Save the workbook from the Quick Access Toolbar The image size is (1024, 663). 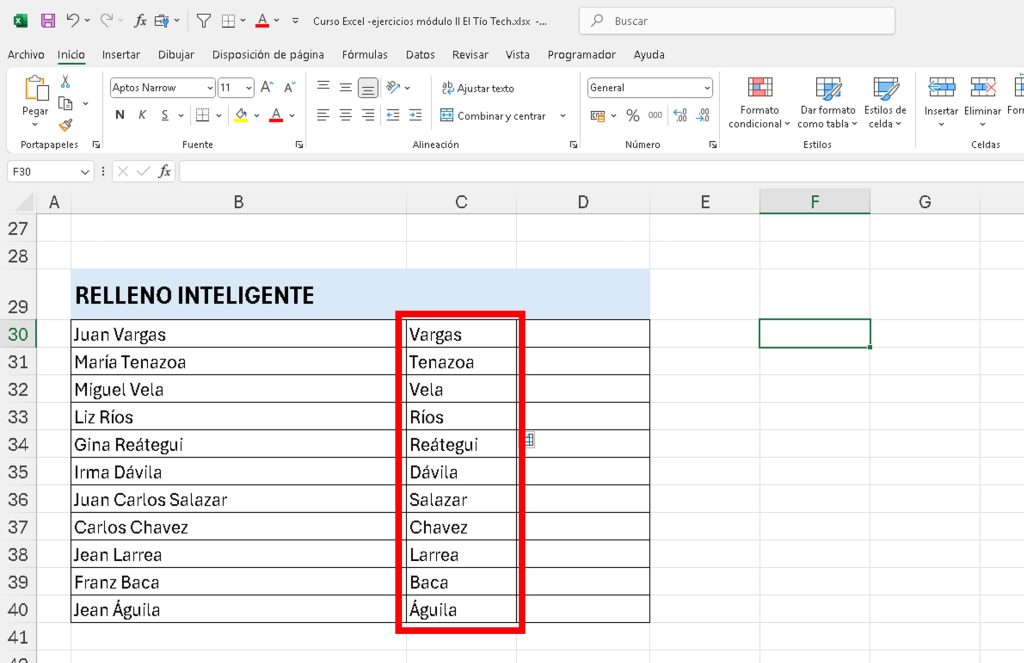point(48,21)
